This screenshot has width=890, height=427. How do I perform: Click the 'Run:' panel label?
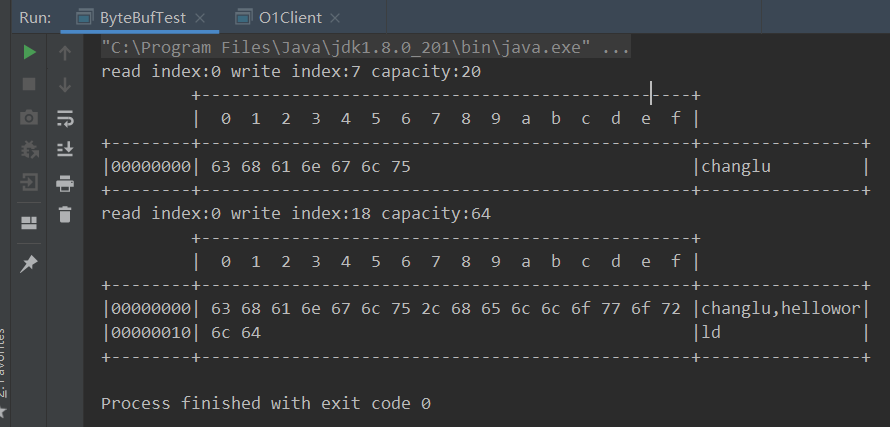[x=35, y=18]
